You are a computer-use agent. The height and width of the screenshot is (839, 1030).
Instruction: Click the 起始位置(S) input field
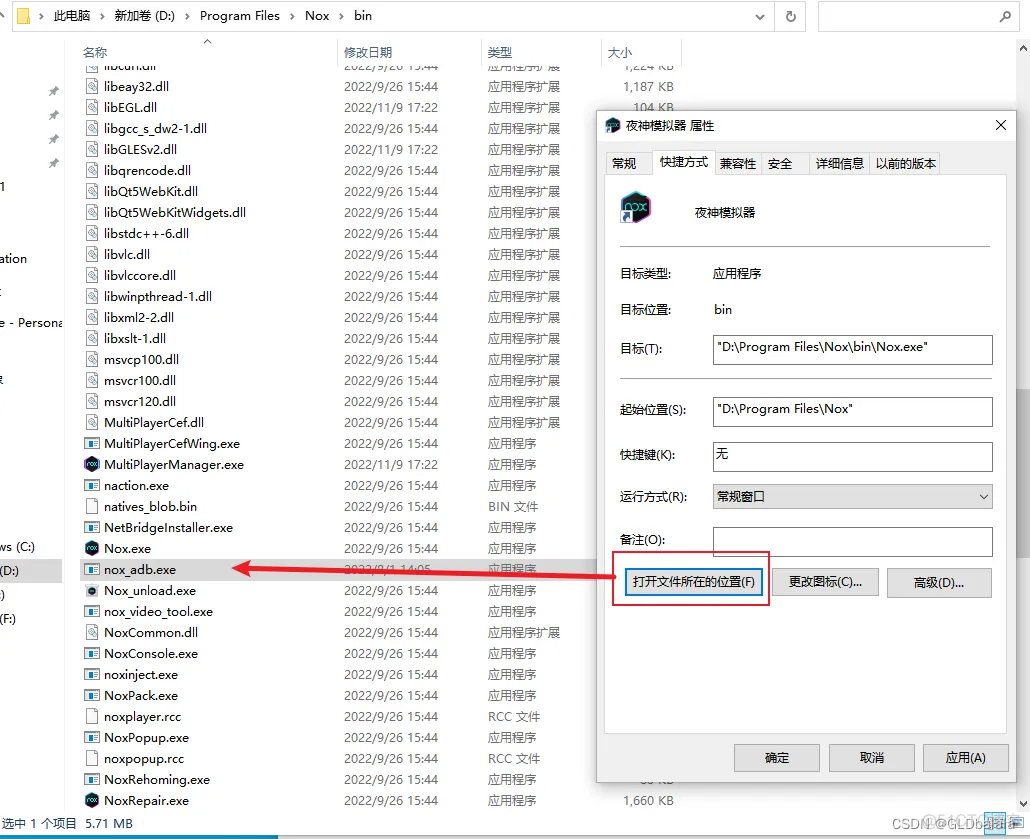(x=852, y=412)
